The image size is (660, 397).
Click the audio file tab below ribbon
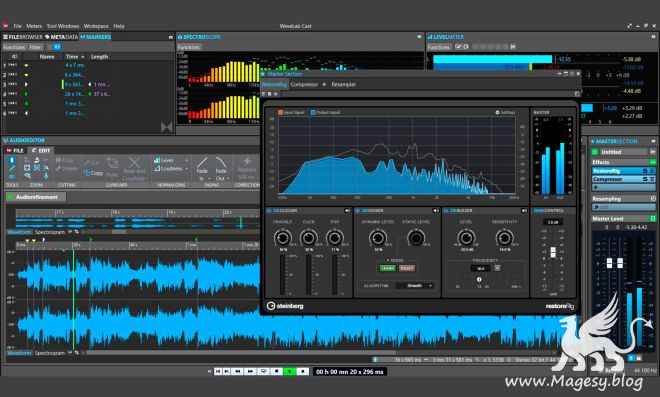pyautogui.click(x=36, y=197)
